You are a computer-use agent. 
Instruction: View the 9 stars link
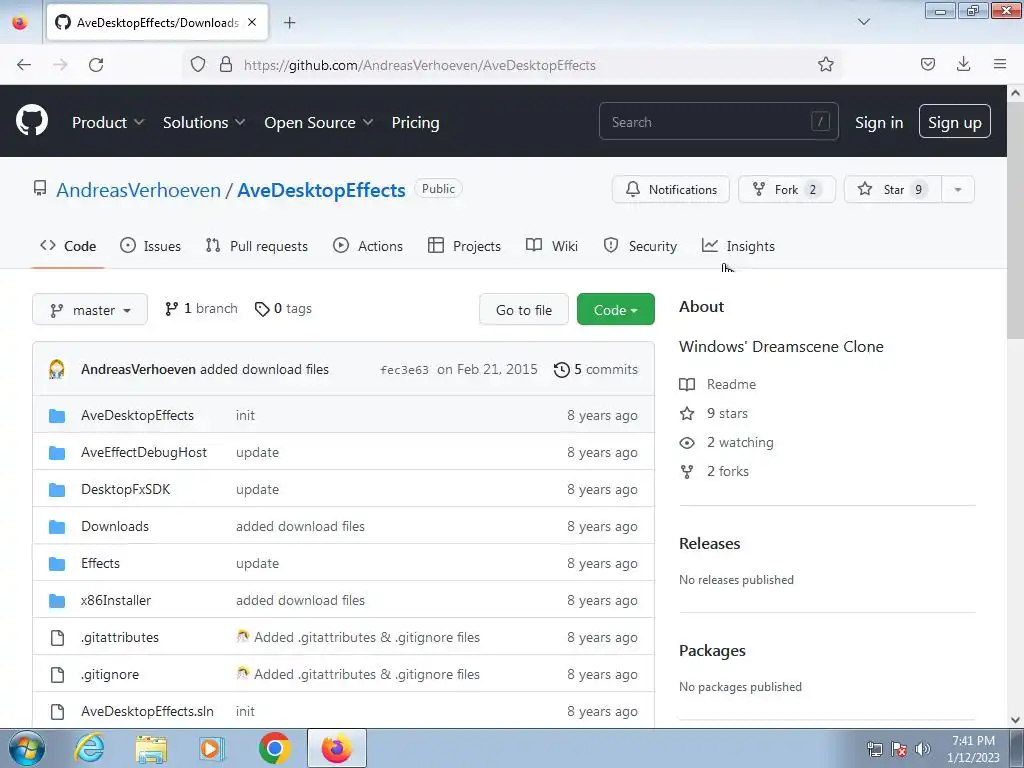pyautogui.click(x=714, y=413)
